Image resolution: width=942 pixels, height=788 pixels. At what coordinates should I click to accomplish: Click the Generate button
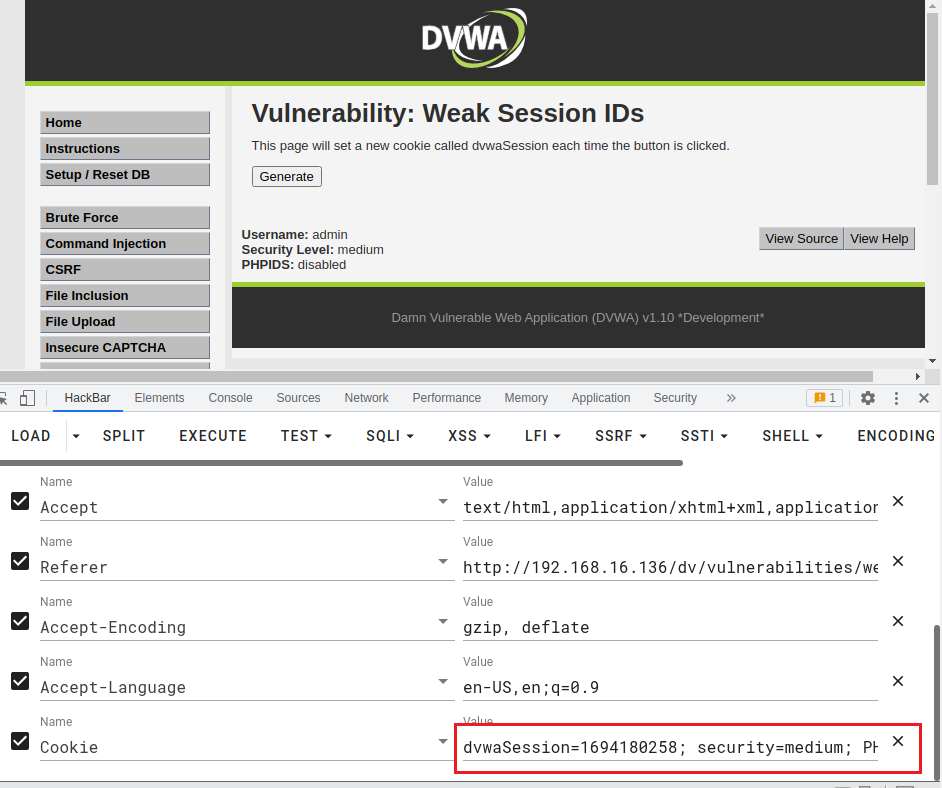coord(287,177)
